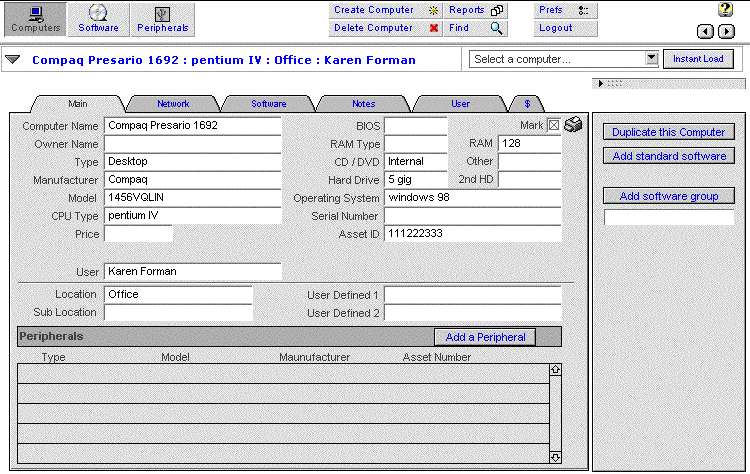Go to the previous record arrow
Viewport: 750px width, 474px height.
tap(705, 32)
